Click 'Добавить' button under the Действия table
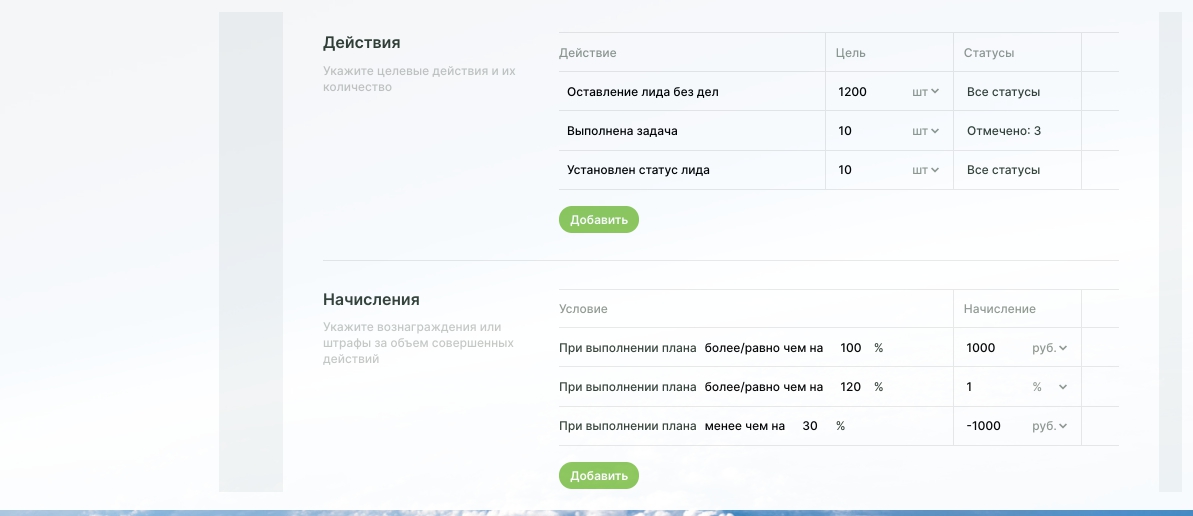 (x=598, y=220)
